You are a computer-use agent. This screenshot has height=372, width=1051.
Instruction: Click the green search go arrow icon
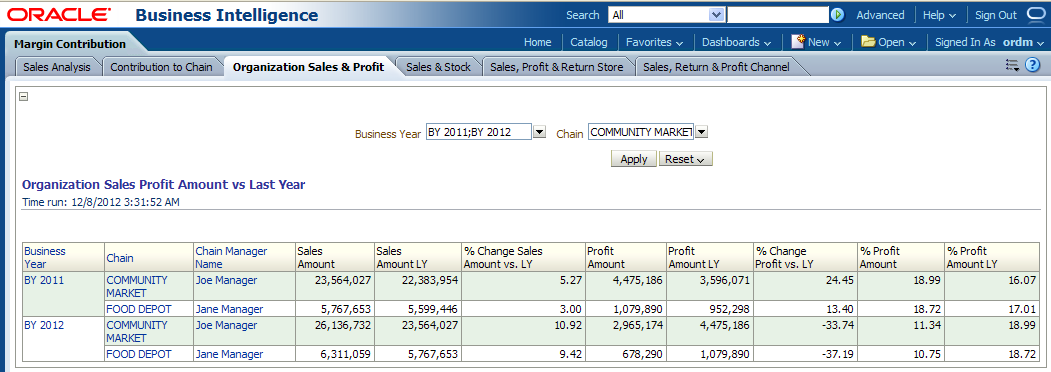(x=837, y=15)
